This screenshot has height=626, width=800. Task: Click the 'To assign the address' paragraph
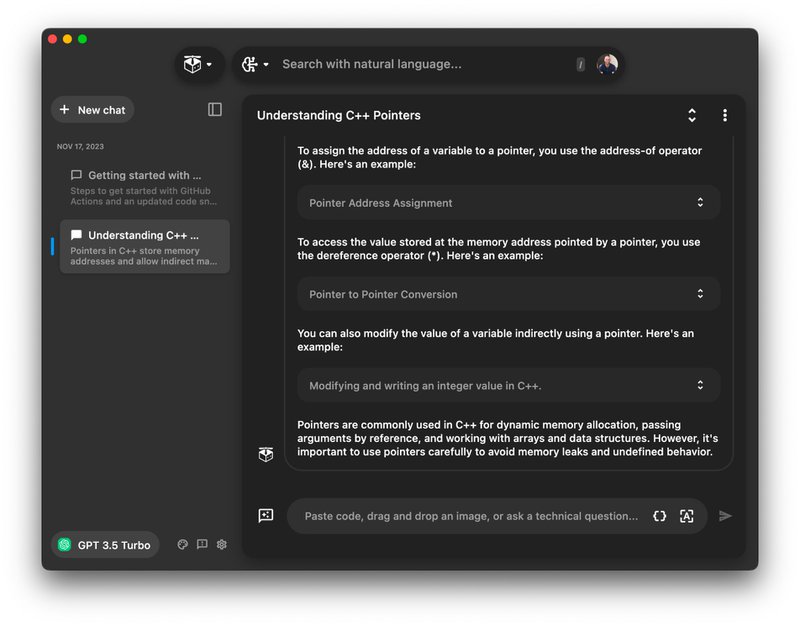[499, 157]
